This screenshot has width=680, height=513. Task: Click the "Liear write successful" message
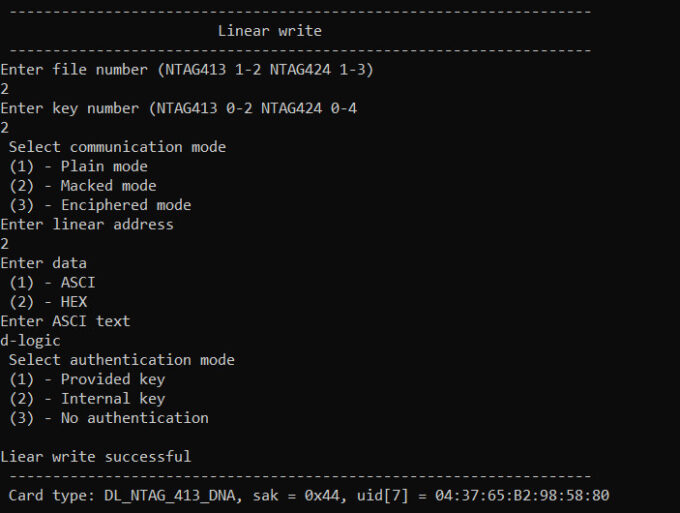click(x=95, y=457)
